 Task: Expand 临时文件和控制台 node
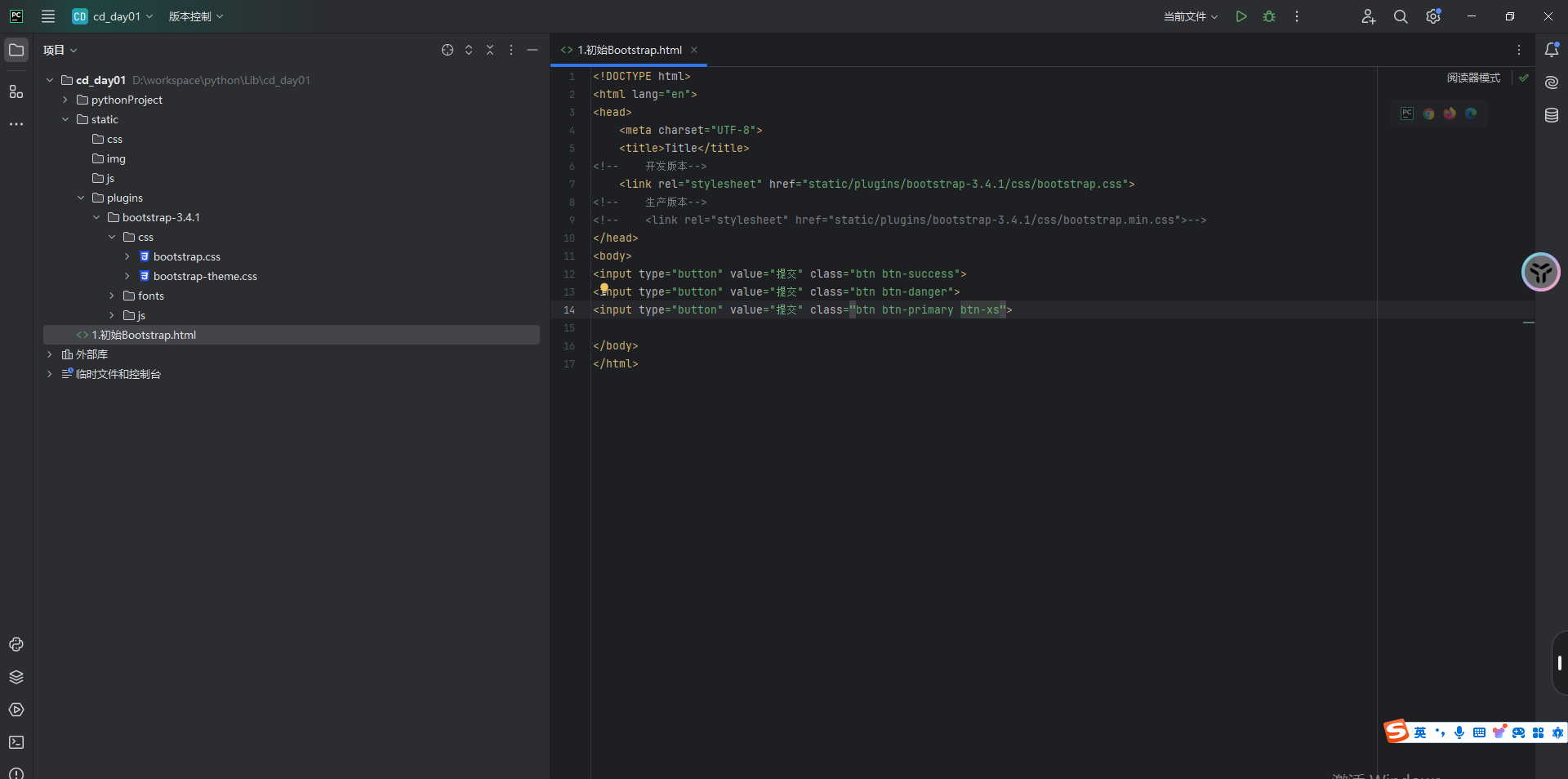(x=50, y=374)
